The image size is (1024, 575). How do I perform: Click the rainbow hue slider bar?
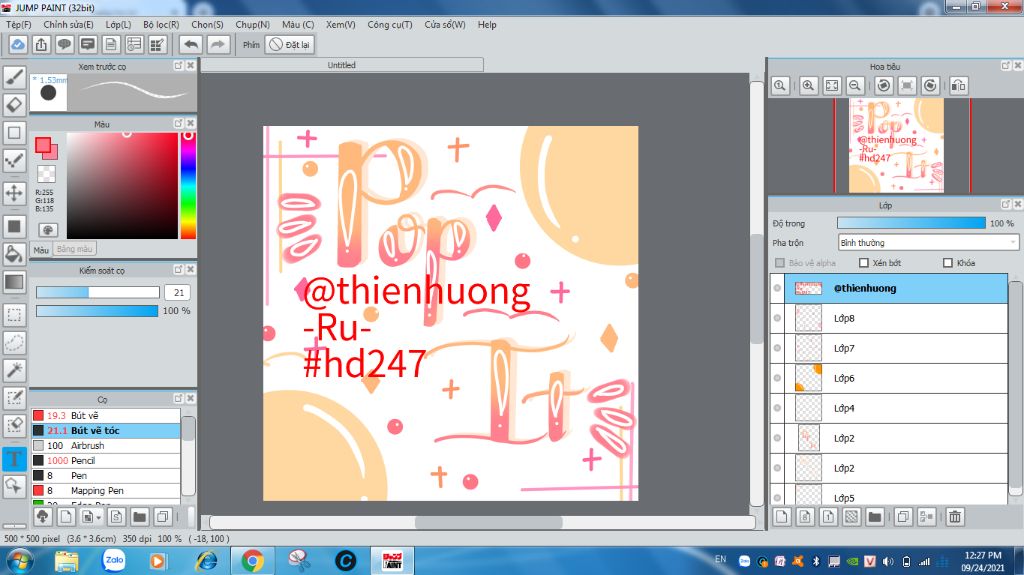tap(188, 186)
